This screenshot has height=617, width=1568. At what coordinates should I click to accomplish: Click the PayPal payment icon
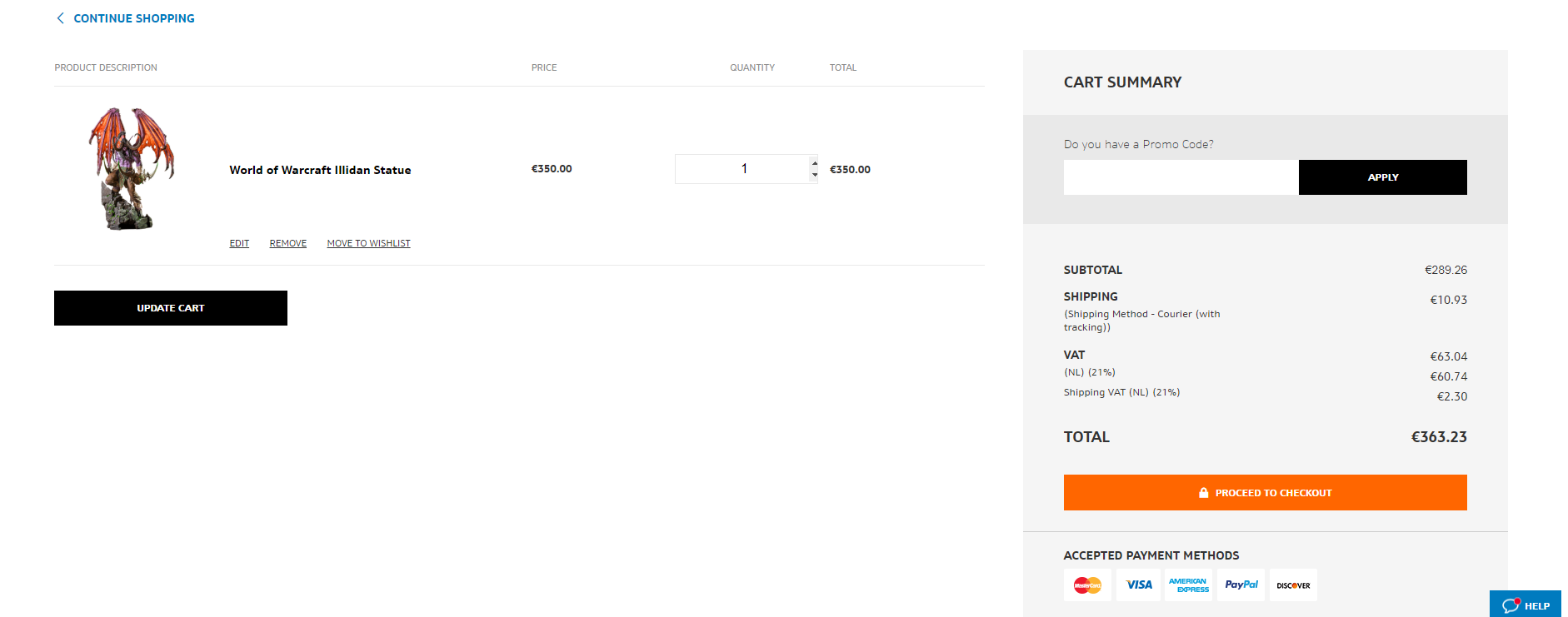1241,585
